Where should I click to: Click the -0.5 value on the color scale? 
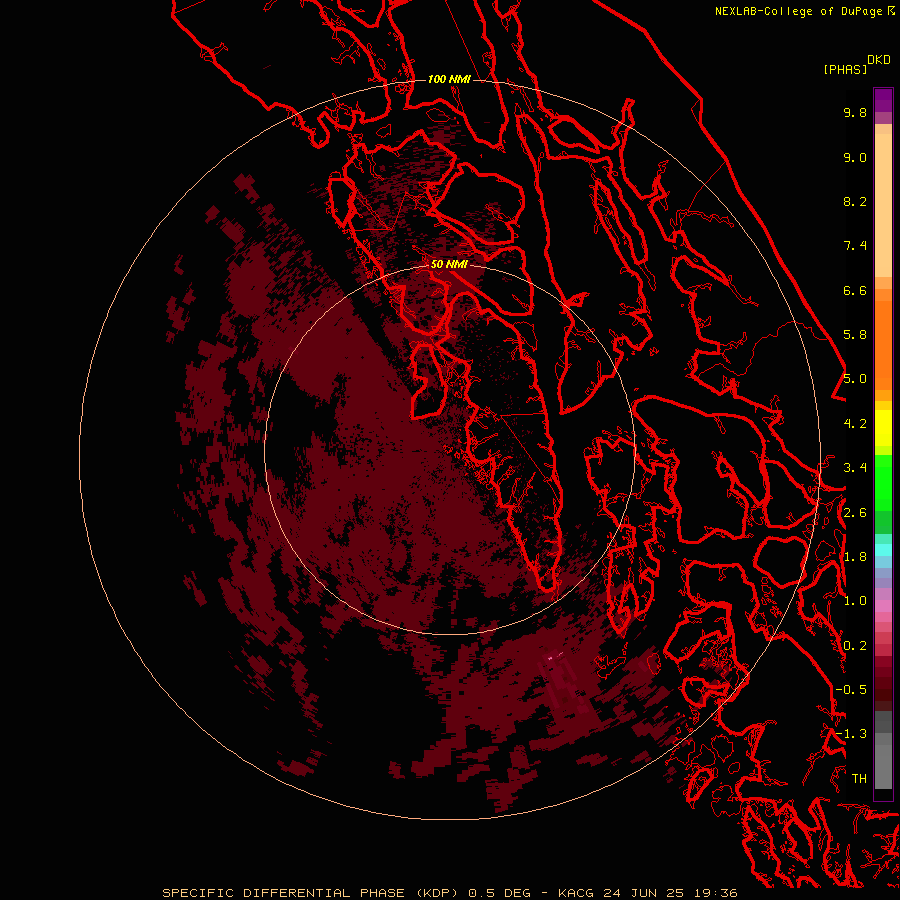pos(851,690)
